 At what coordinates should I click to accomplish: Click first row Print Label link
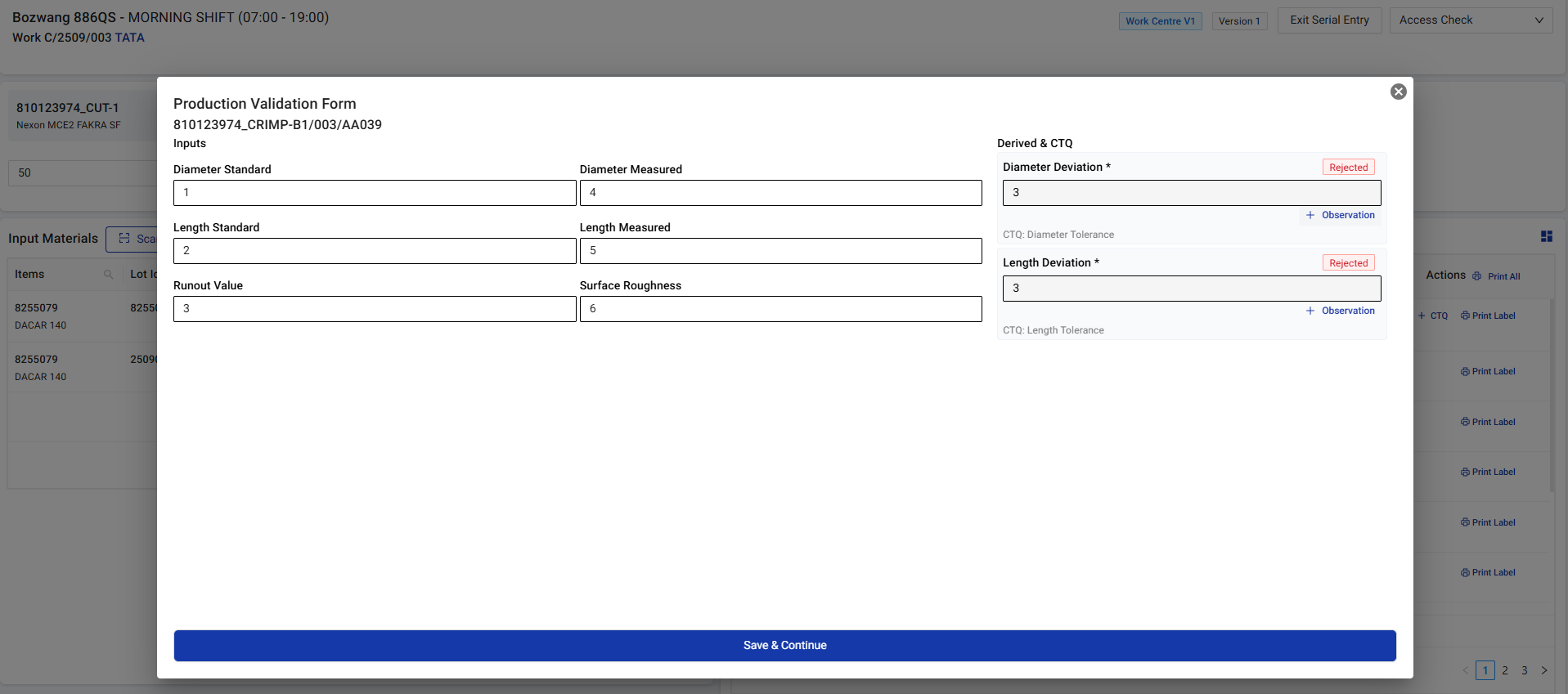tap(1488, 316)
